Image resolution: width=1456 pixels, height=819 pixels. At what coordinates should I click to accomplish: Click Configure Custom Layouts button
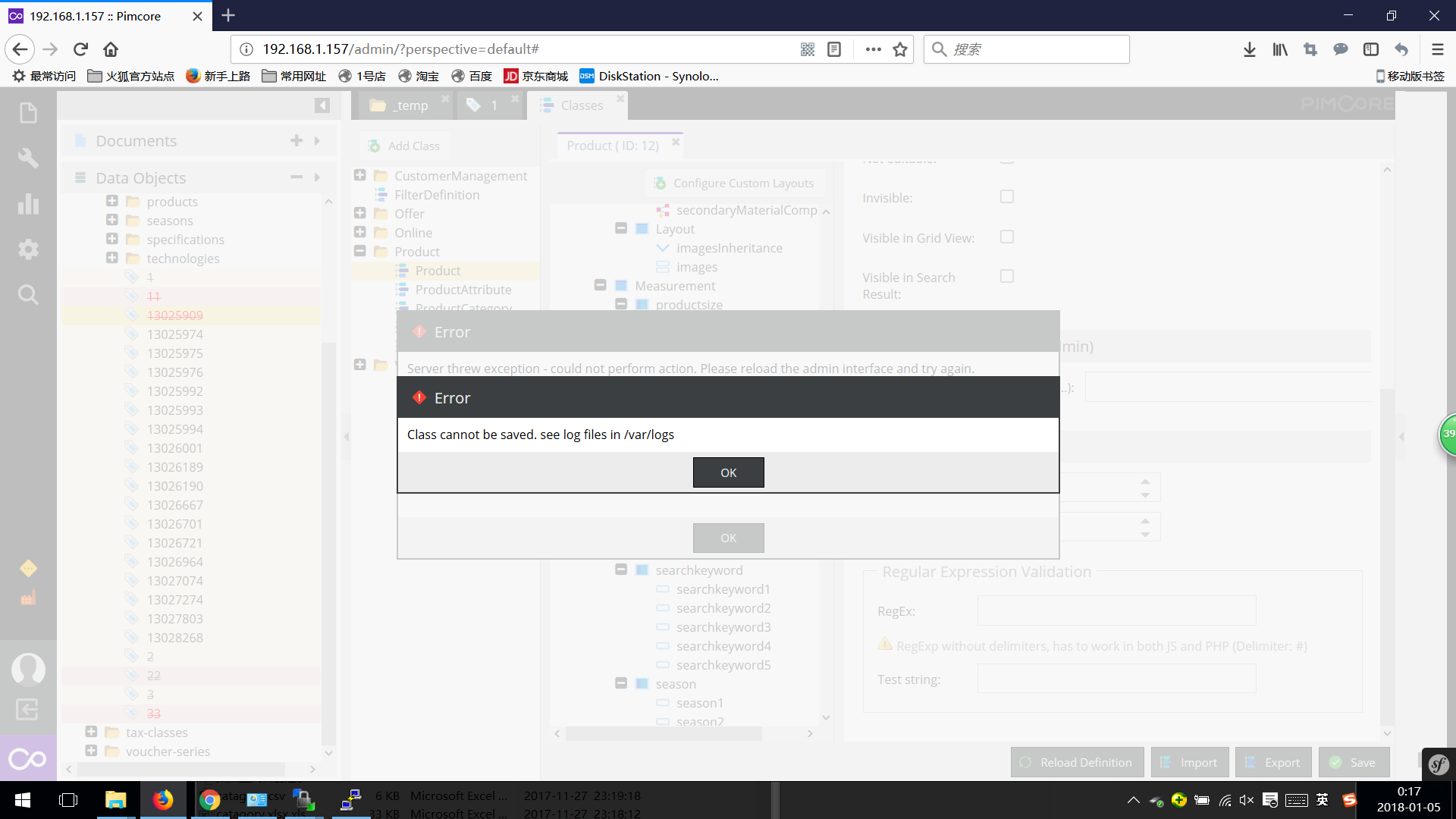point(734,183)
